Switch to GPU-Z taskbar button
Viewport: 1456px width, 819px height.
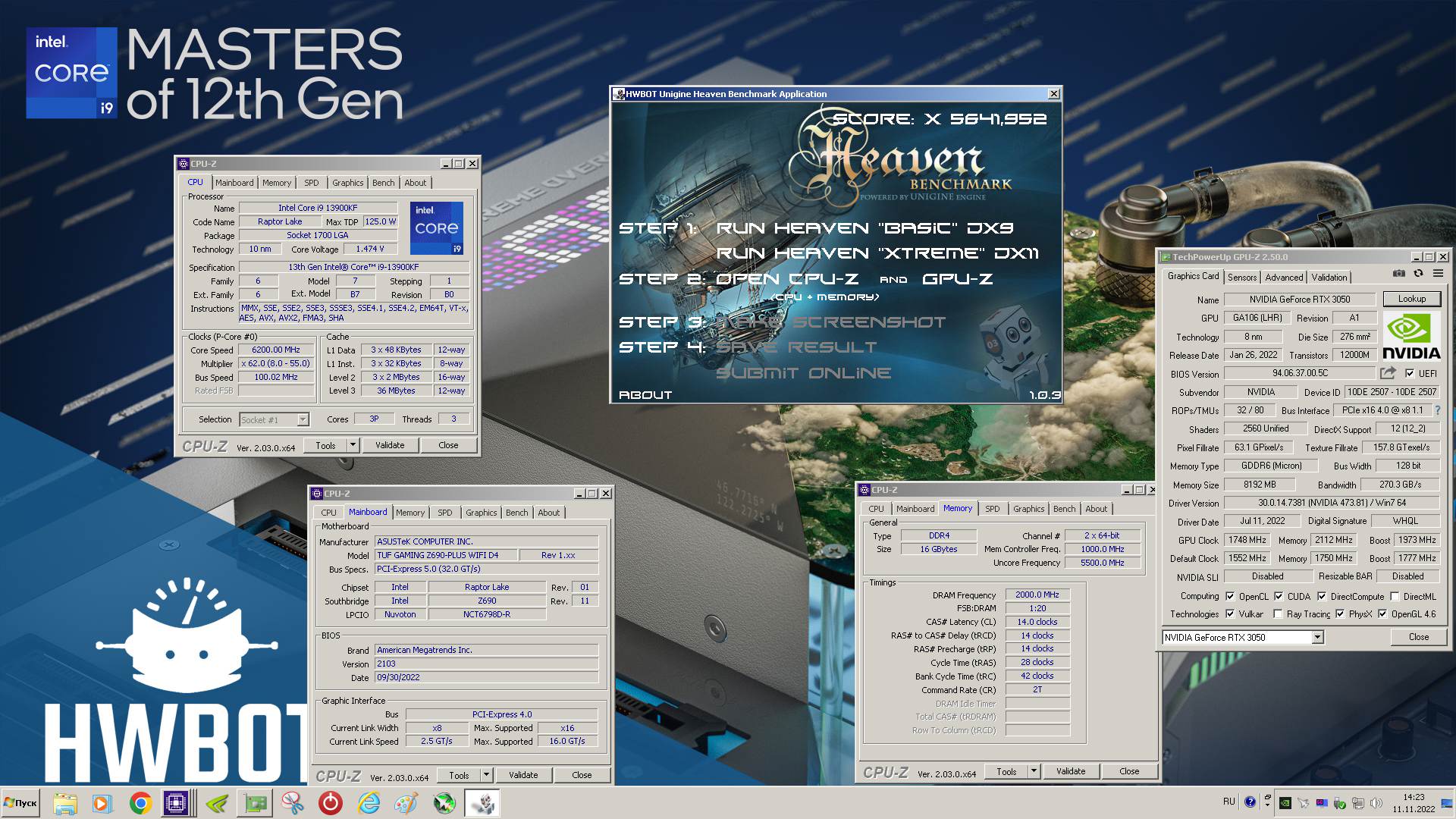pos(255,803)
